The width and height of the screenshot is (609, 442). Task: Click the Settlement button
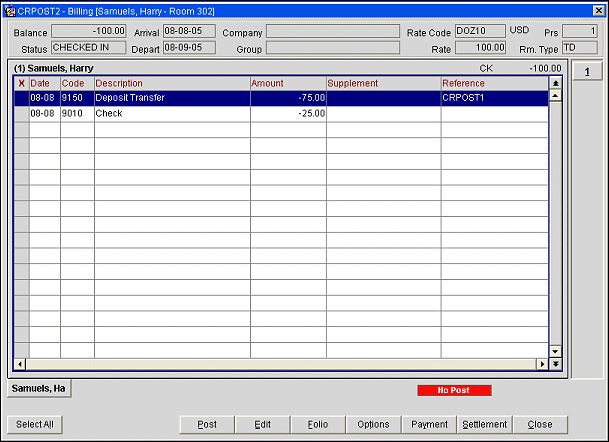coord(485,424)
